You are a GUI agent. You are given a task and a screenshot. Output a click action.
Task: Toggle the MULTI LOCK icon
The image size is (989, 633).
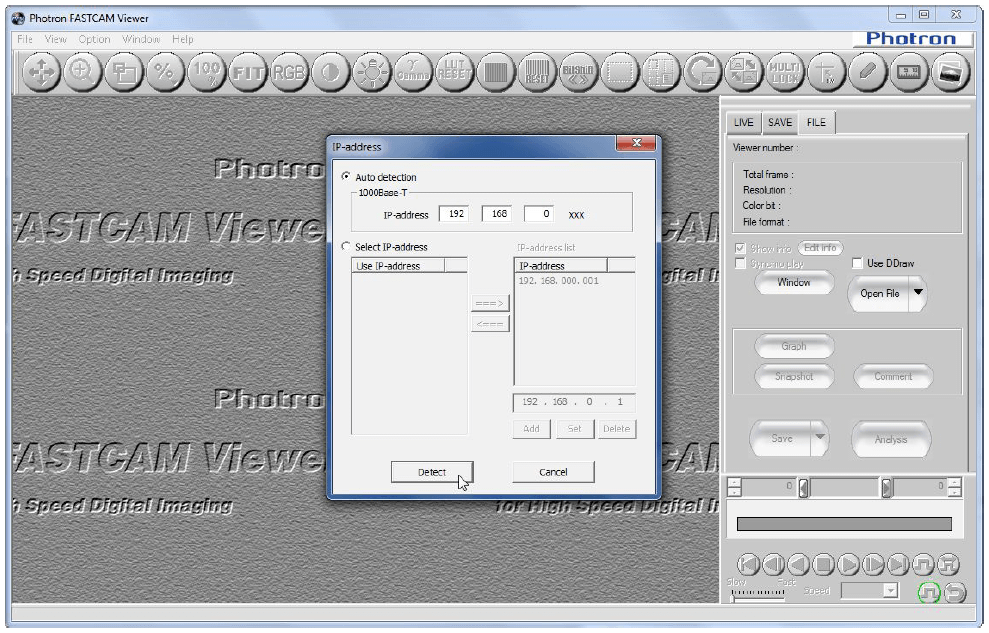pos(785,73)
